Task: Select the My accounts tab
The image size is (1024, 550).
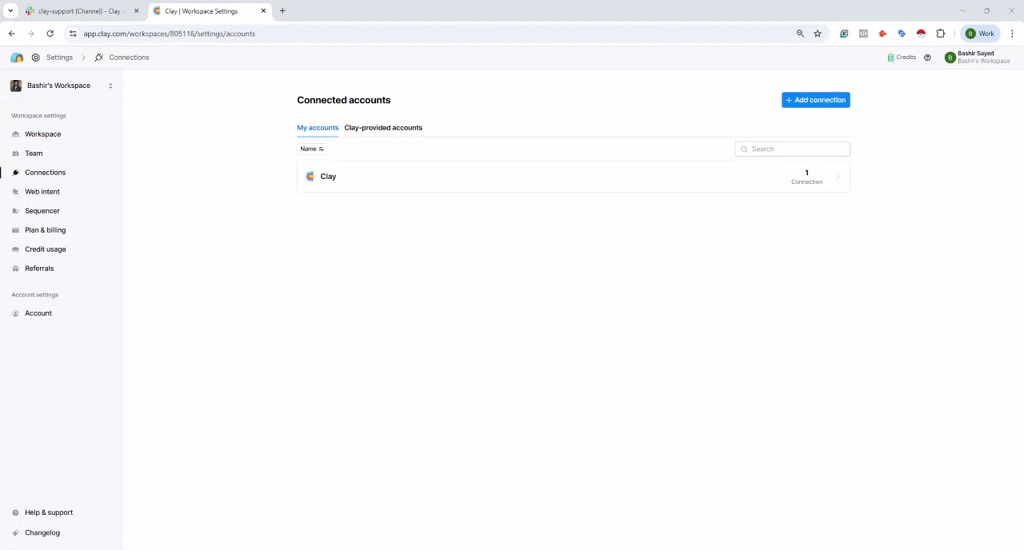Action: point(317,128)
